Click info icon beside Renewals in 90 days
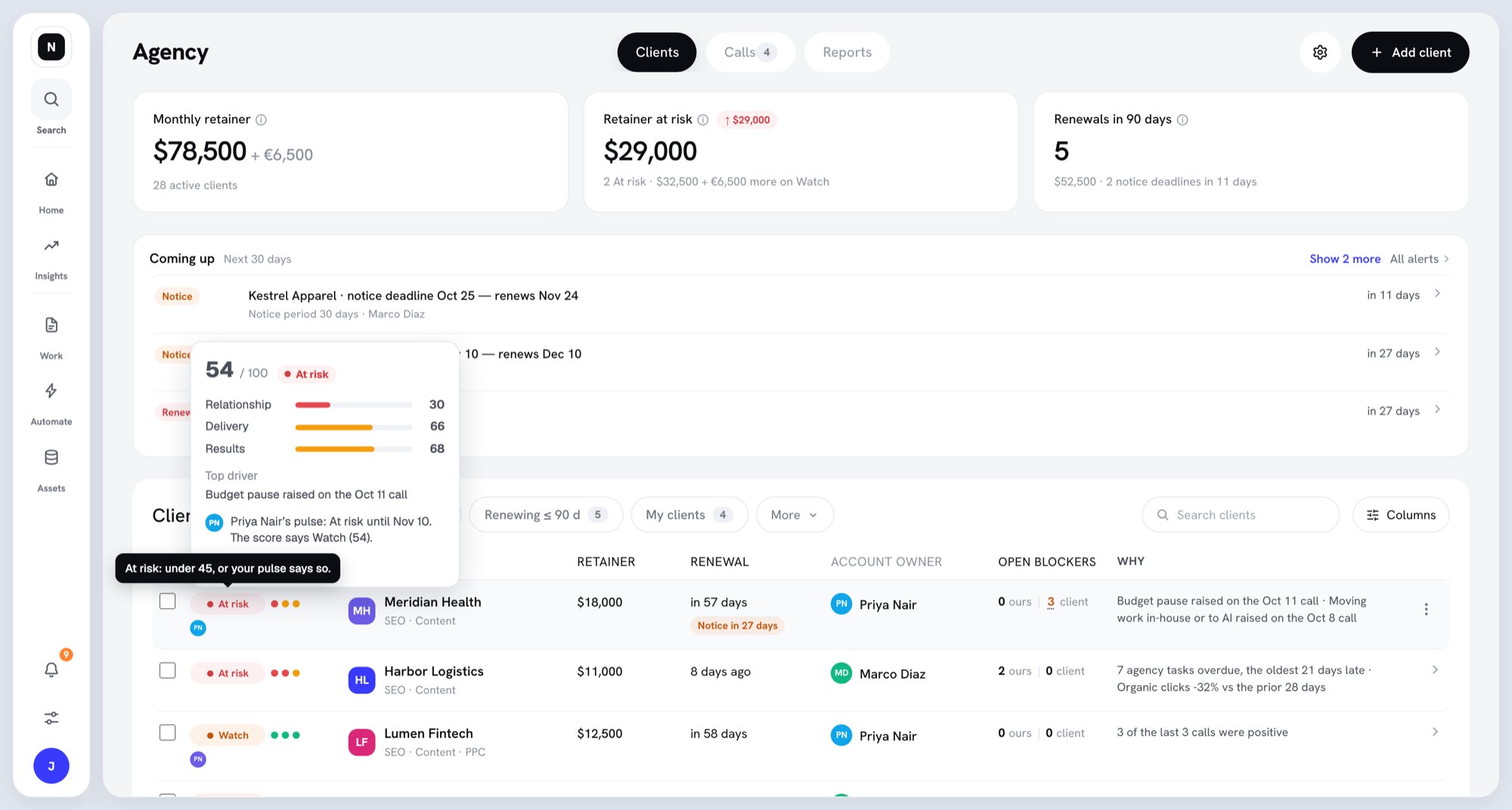1512x810 pixels. 1182,119
